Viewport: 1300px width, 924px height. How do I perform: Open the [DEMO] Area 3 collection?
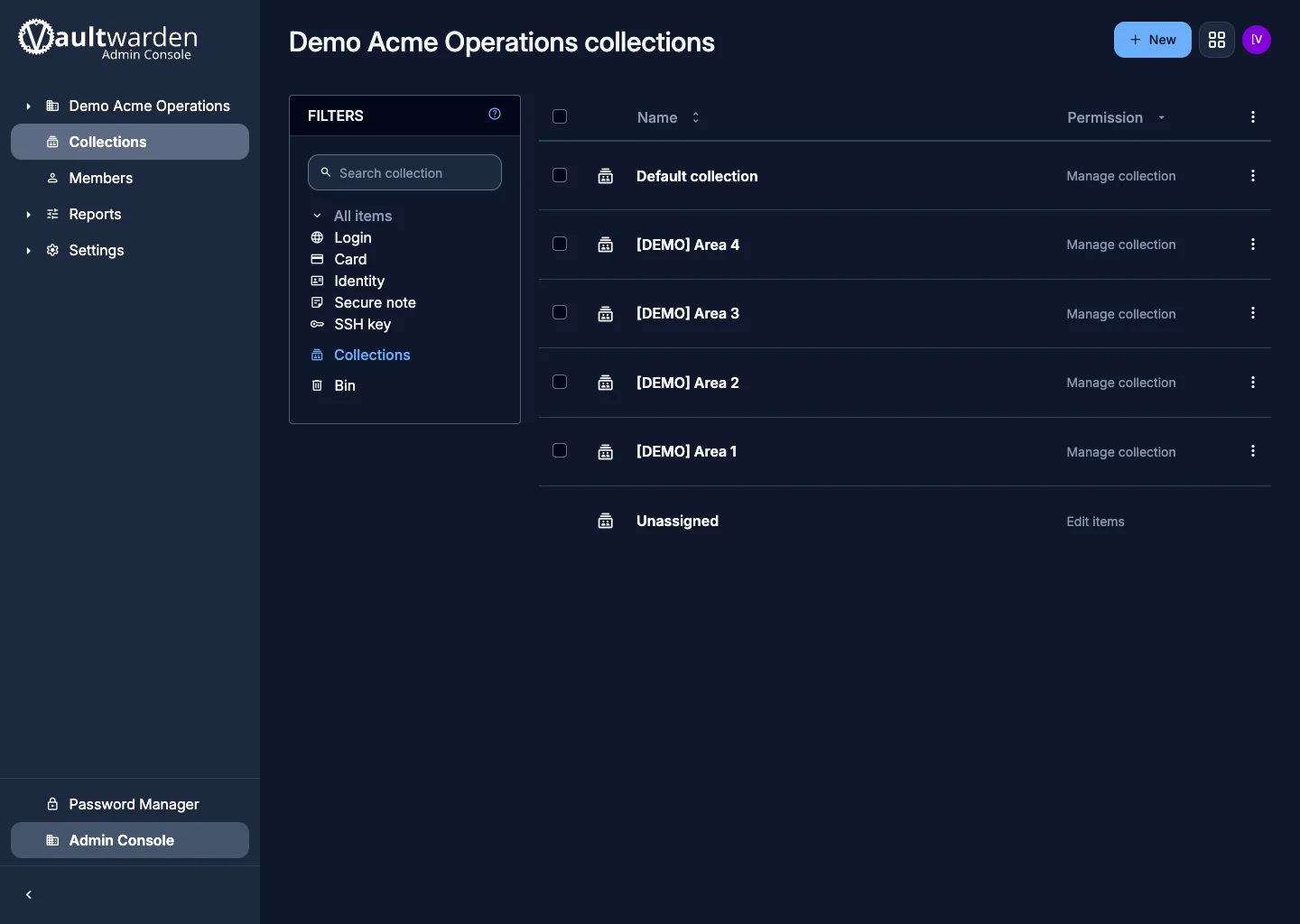[x=688, y=313]
